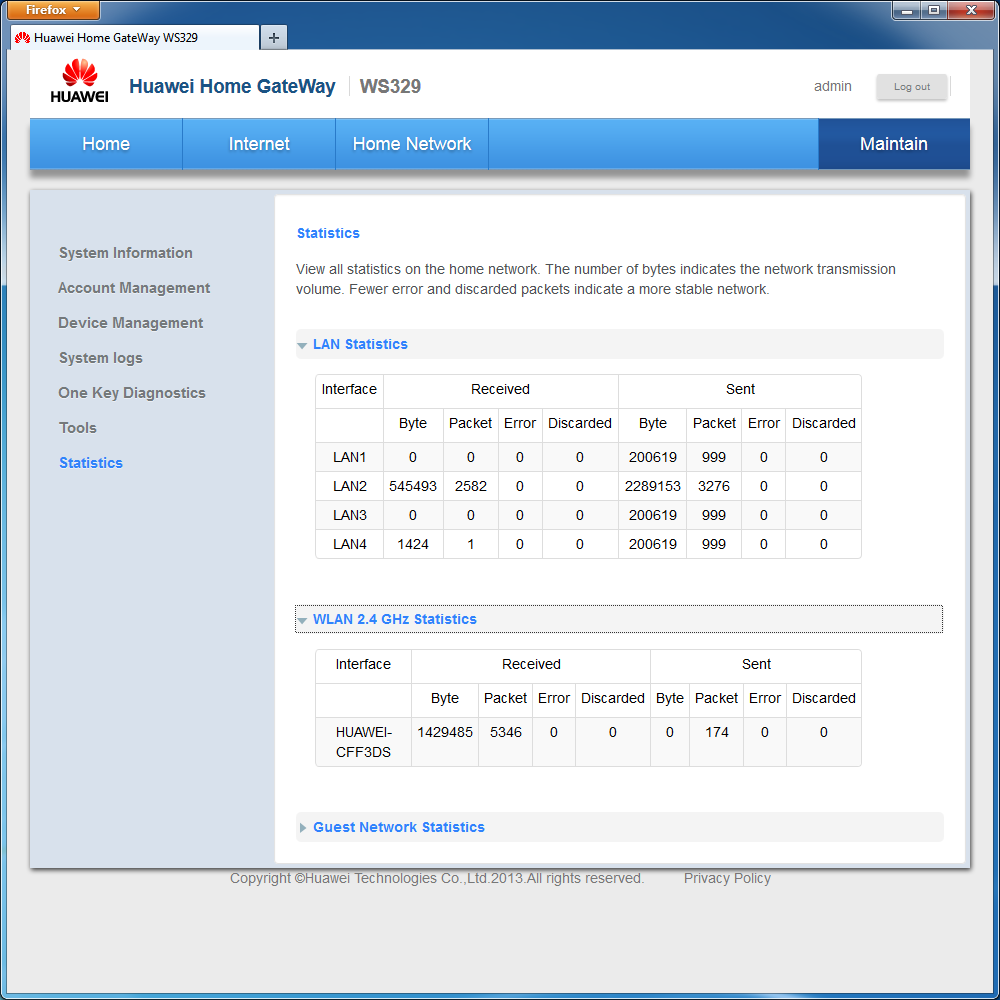Screen dimensions: 1000x1000
Task: Maximize the Firefox window
Action: tap(934, 10)
